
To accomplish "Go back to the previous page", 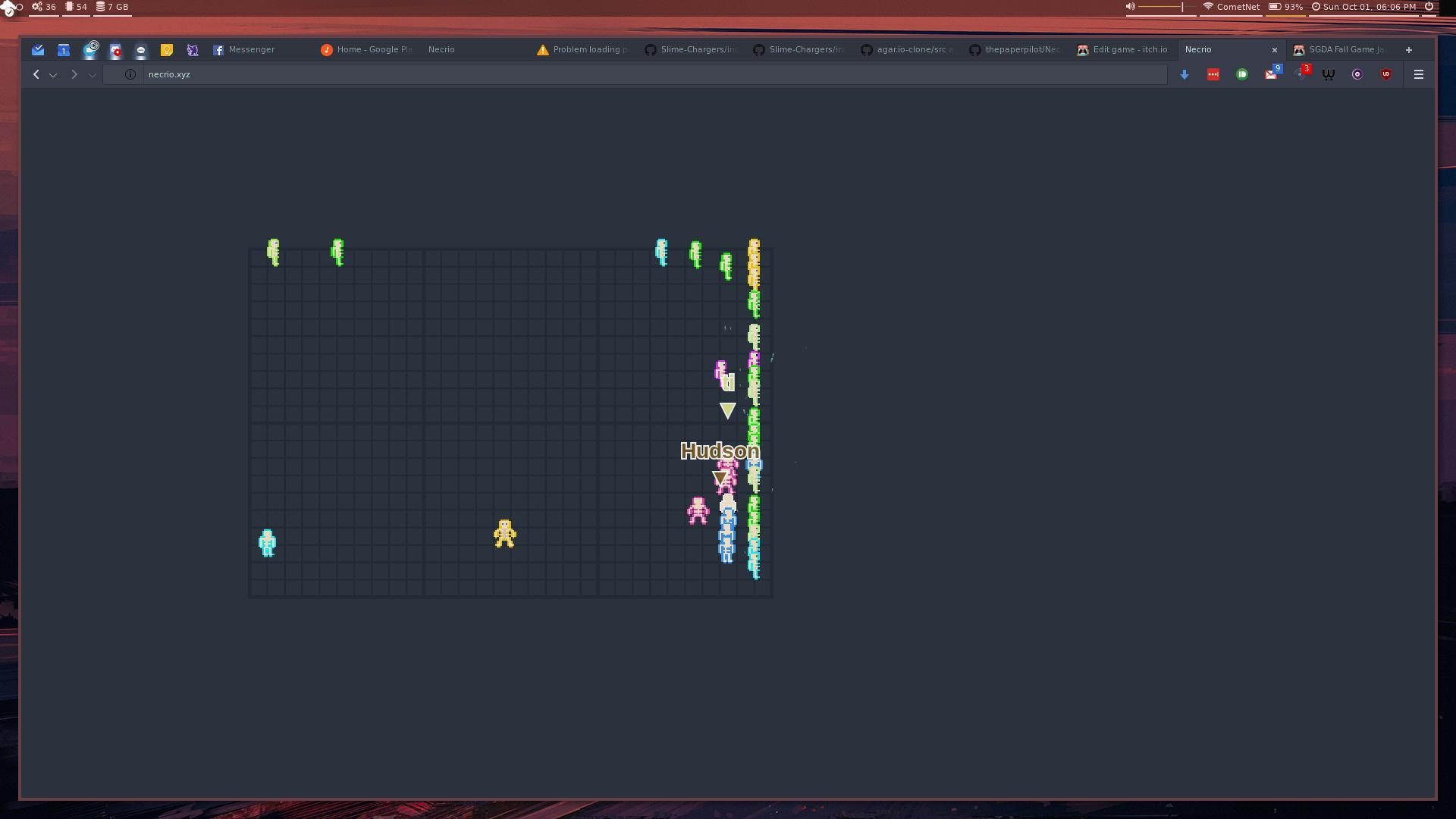I will coord(36,74).
